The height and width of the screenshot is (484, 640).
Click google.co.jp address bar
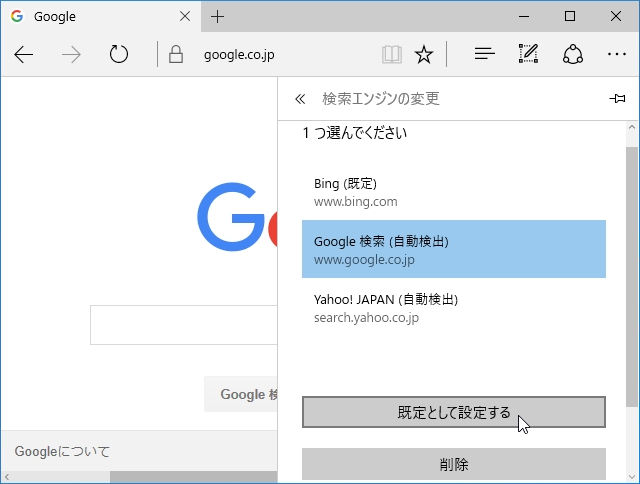tap(239, 55)
